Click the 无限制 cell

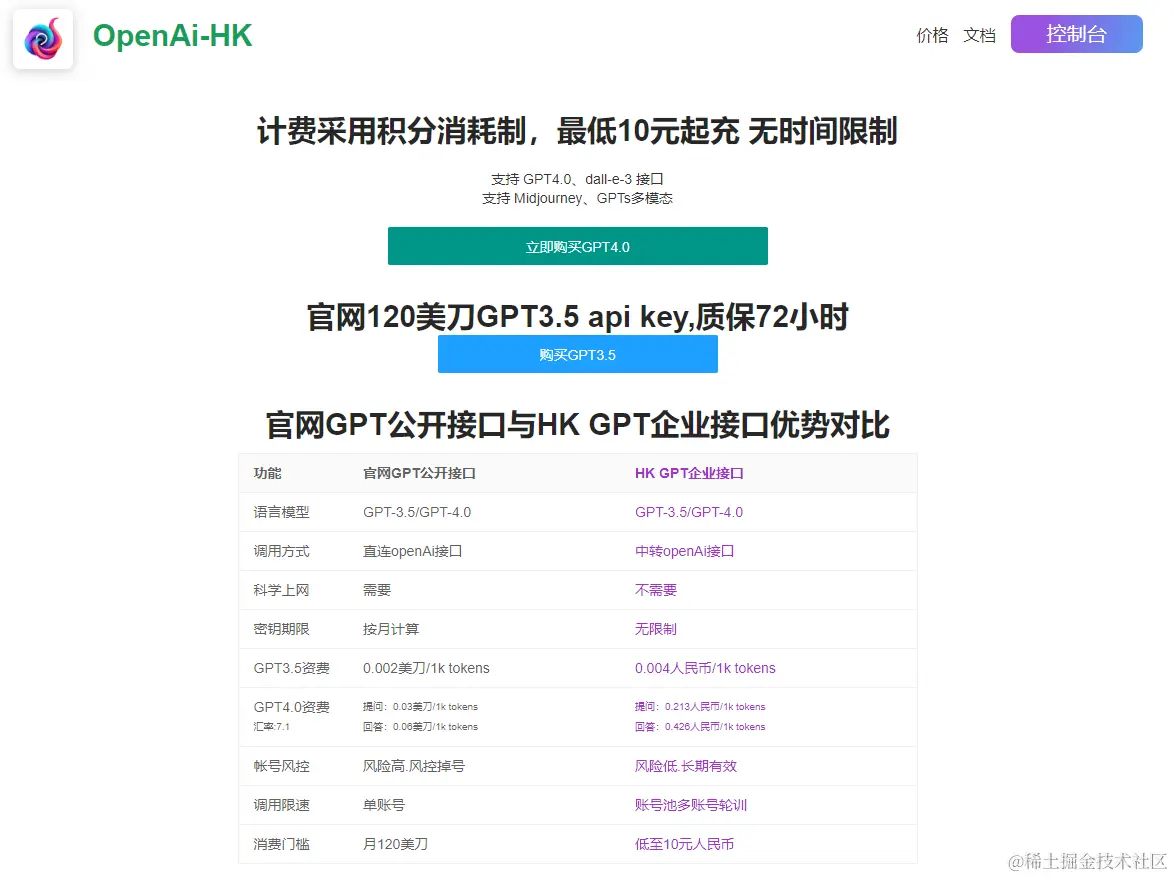[x=655, y=629]
